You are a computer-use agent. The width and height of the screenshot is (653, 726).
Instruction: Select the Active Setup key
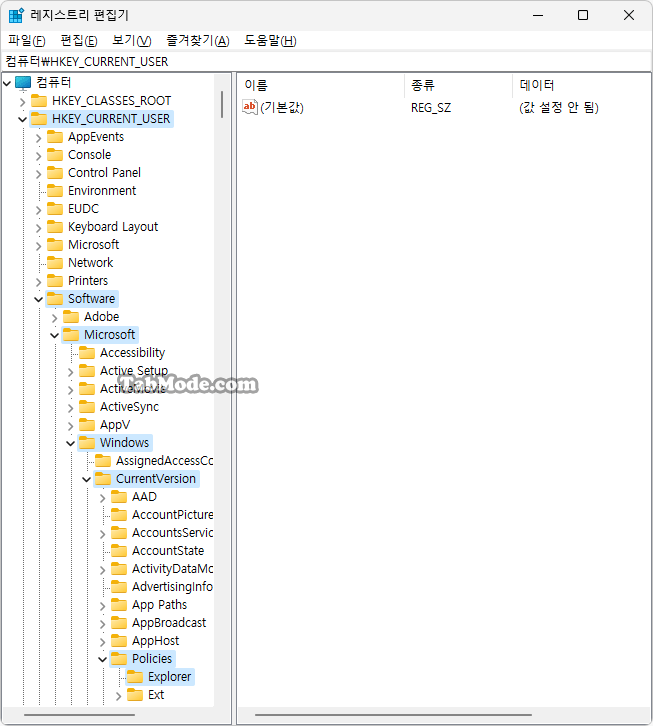coord(134,371)
